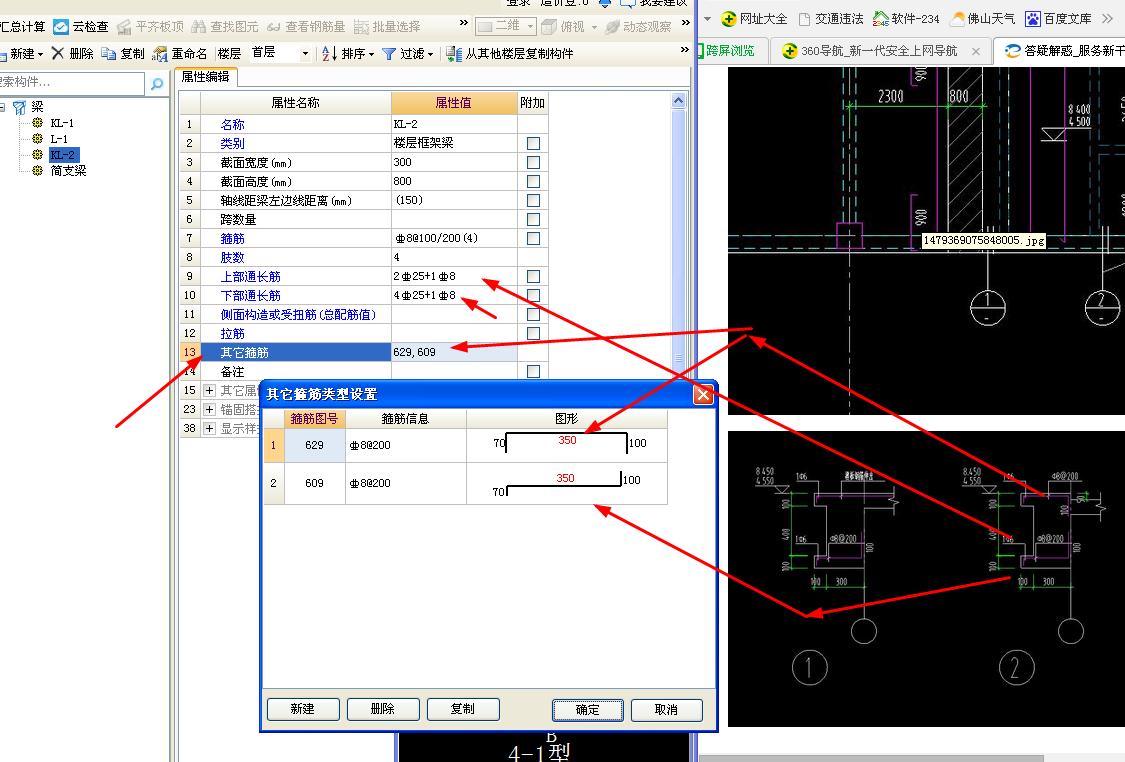1125x762 pixels.
Task: Toggle 附加 checkbox for 拉筋 row
Action: click(x=533, y=334)
